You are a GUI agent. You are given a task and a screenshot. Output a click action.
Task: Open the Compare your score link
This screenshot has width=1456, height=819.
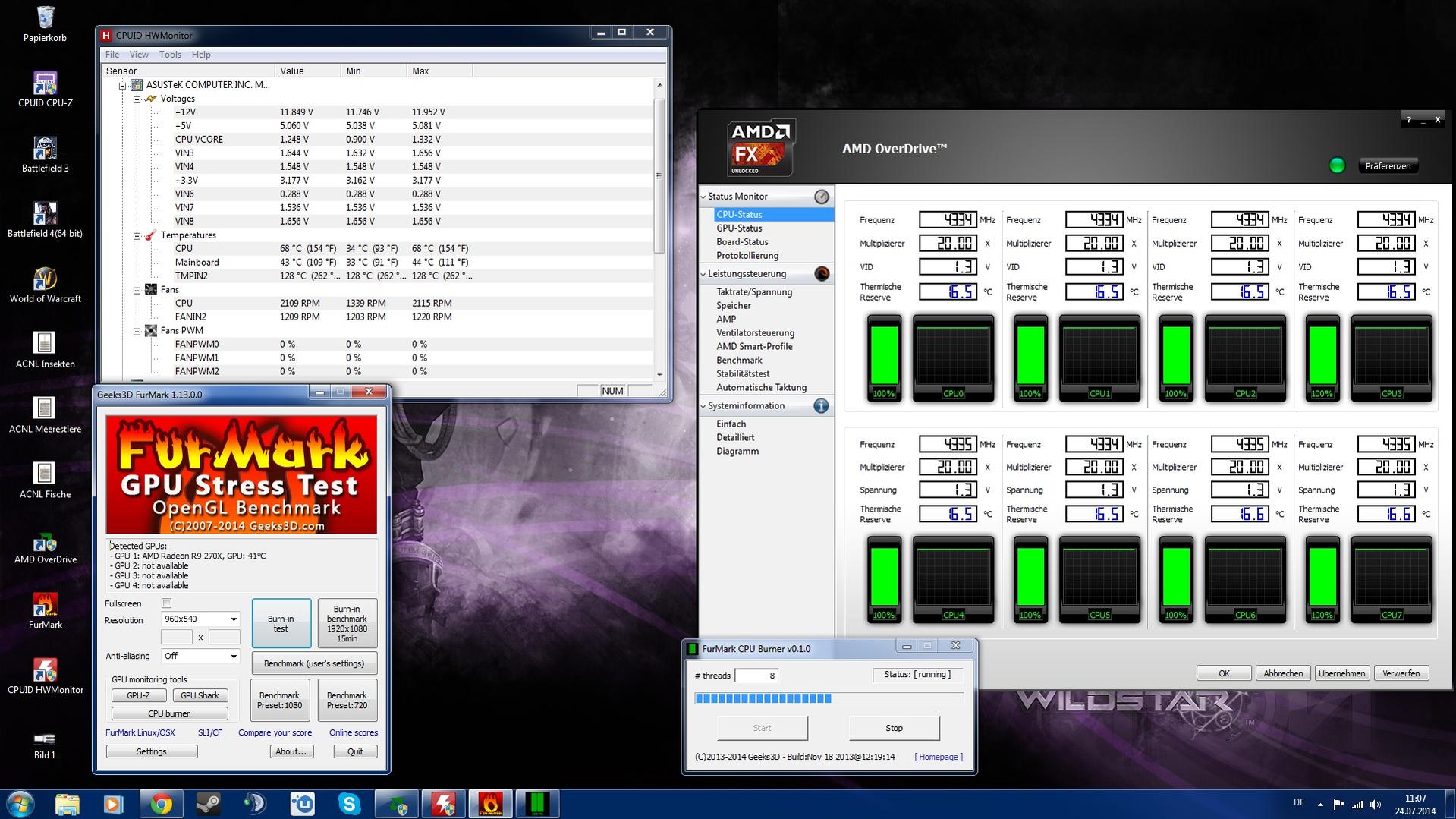275,733
